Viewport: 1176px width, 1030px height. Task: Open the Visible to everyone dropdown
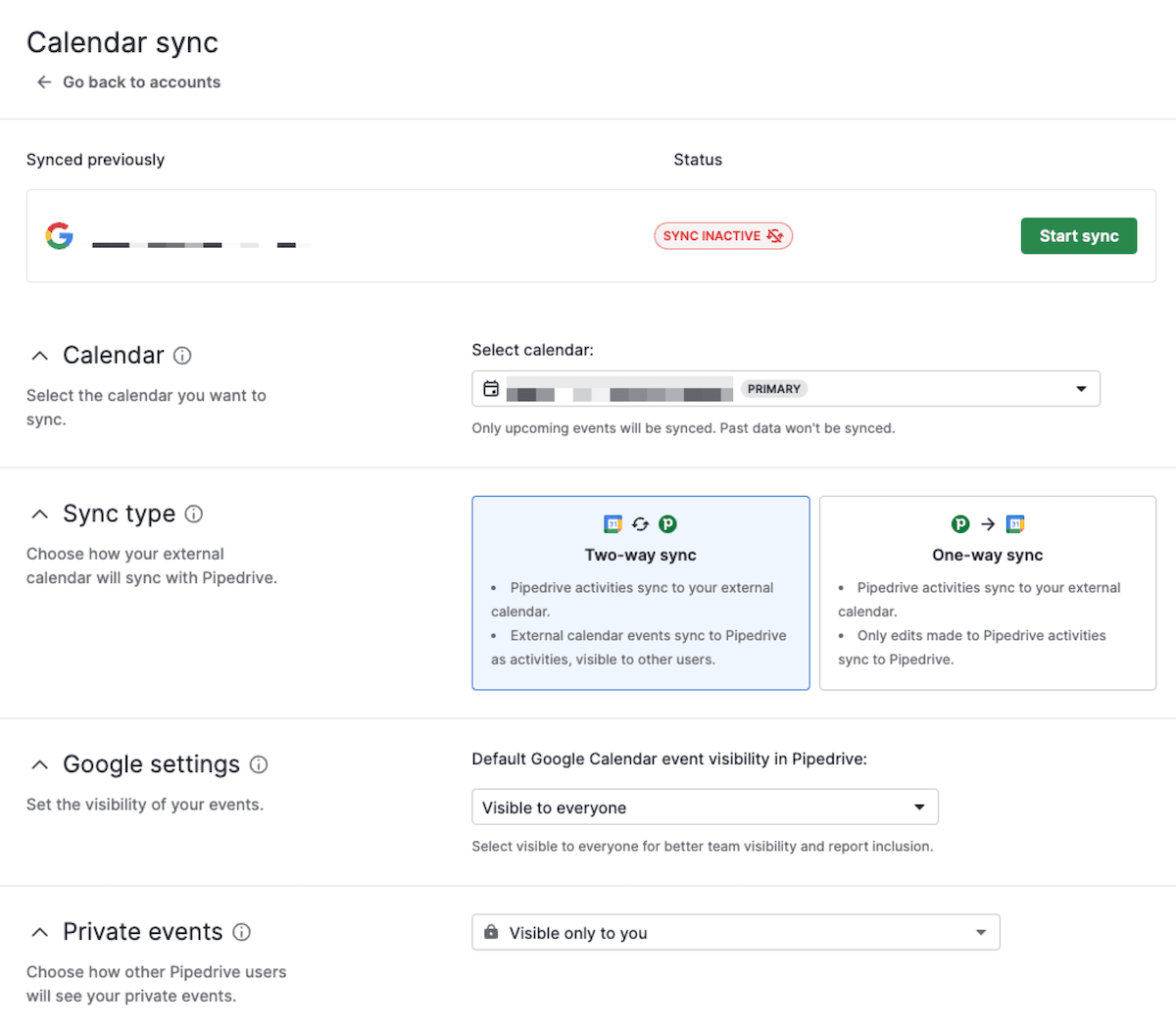click(705, 808)
